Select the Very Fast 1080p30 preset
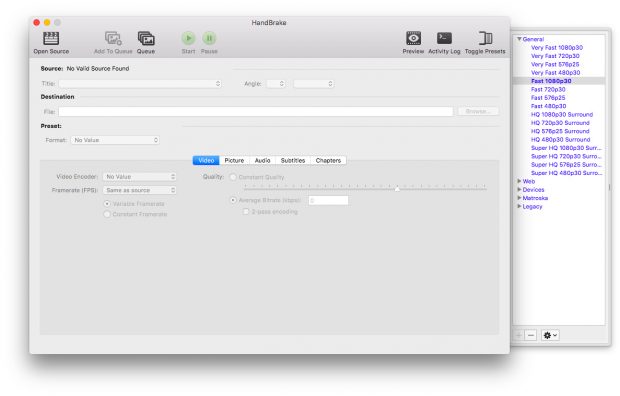The height and width of the screenshot is (396, 620). click(557, 47)
